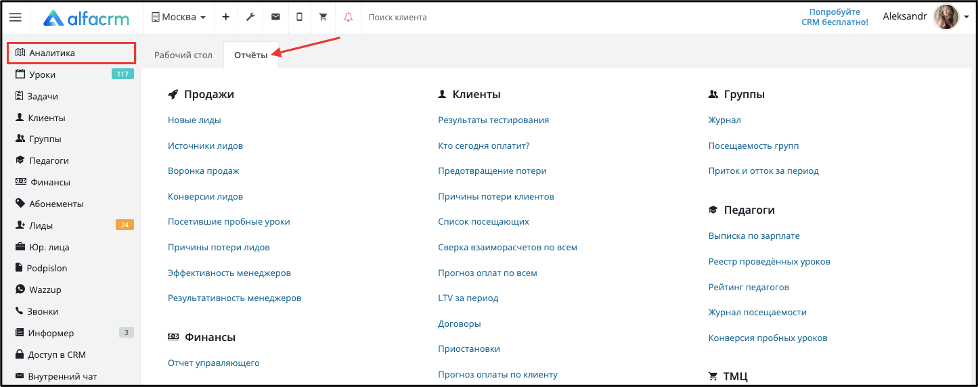
Task: Click the alfacrm logo
Action: click(86, 18)
